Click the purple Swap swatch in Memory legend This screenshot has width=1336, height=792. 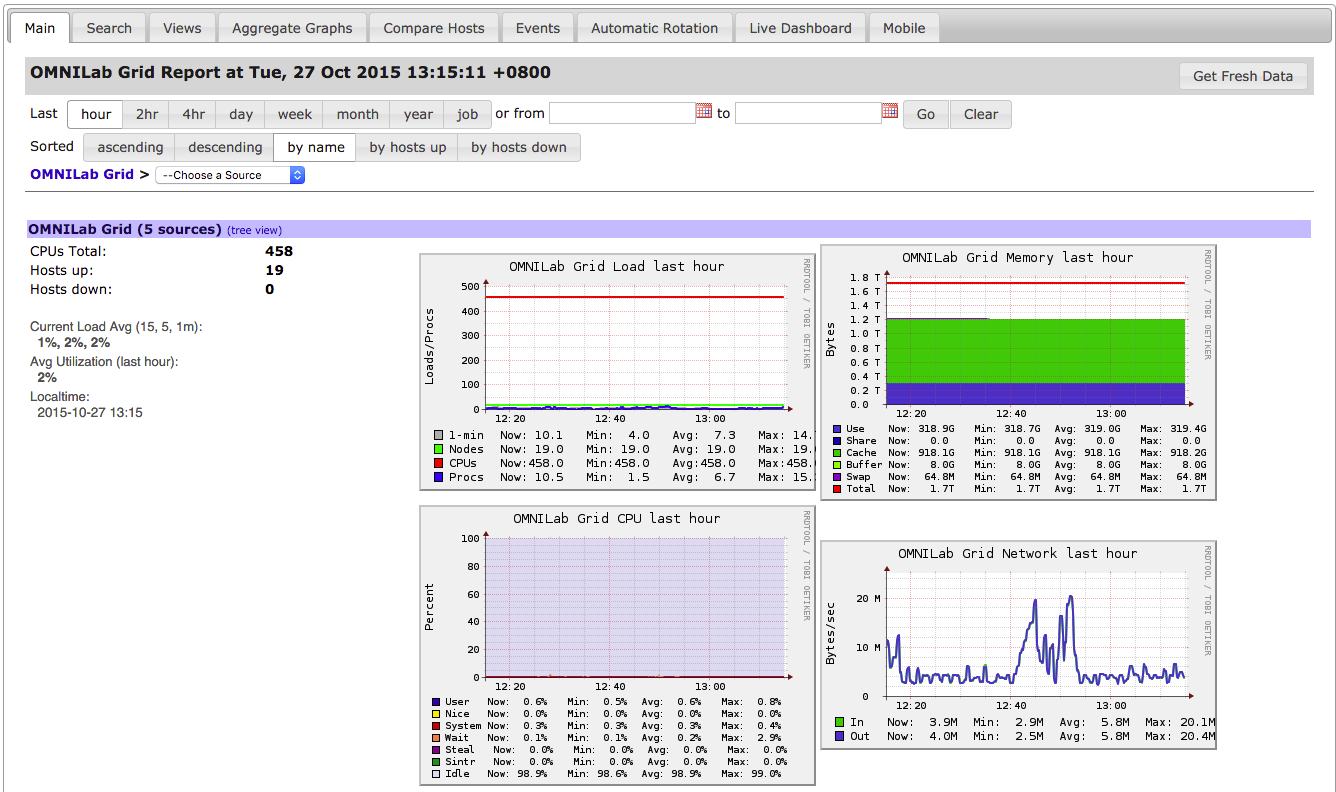837,477
